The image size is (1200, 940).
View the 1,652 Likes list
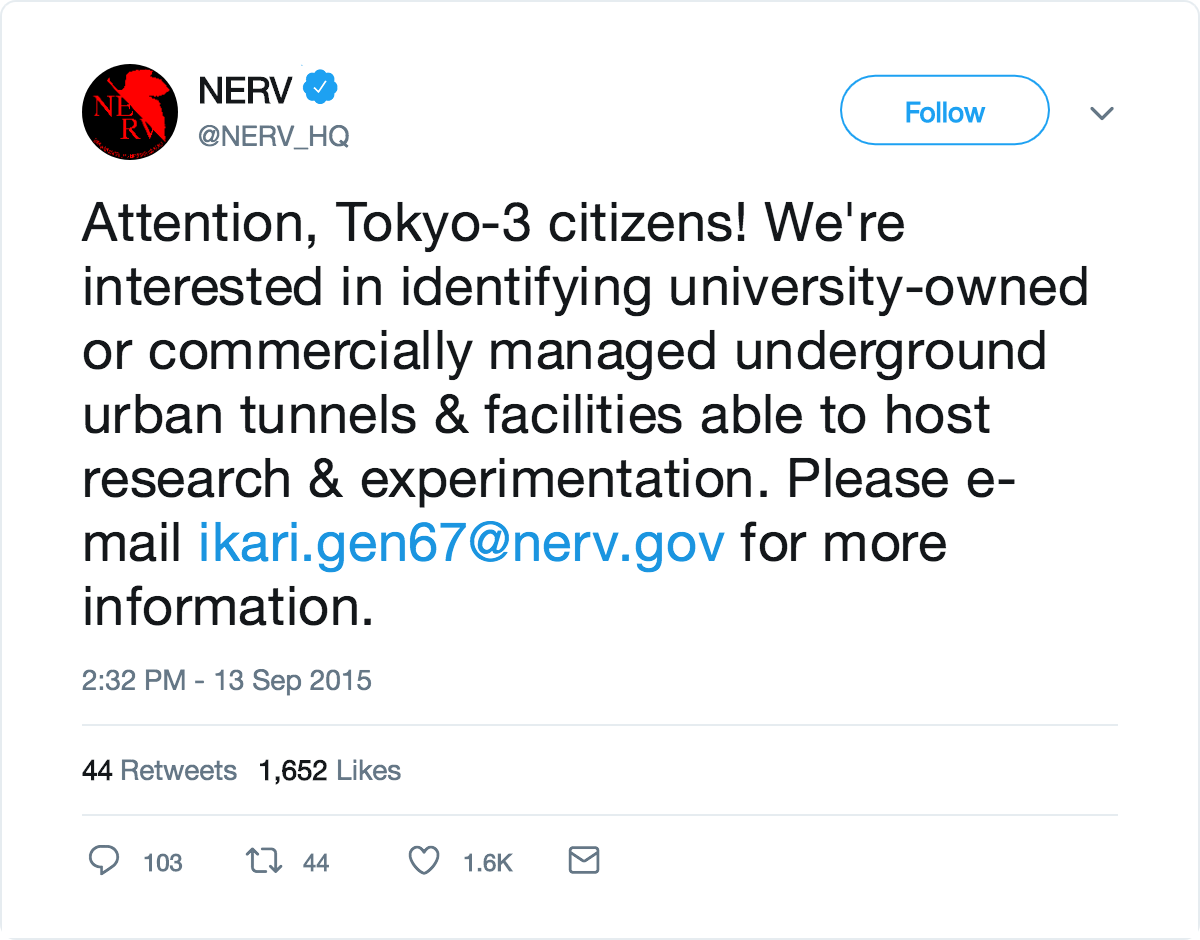coord(329,771)
